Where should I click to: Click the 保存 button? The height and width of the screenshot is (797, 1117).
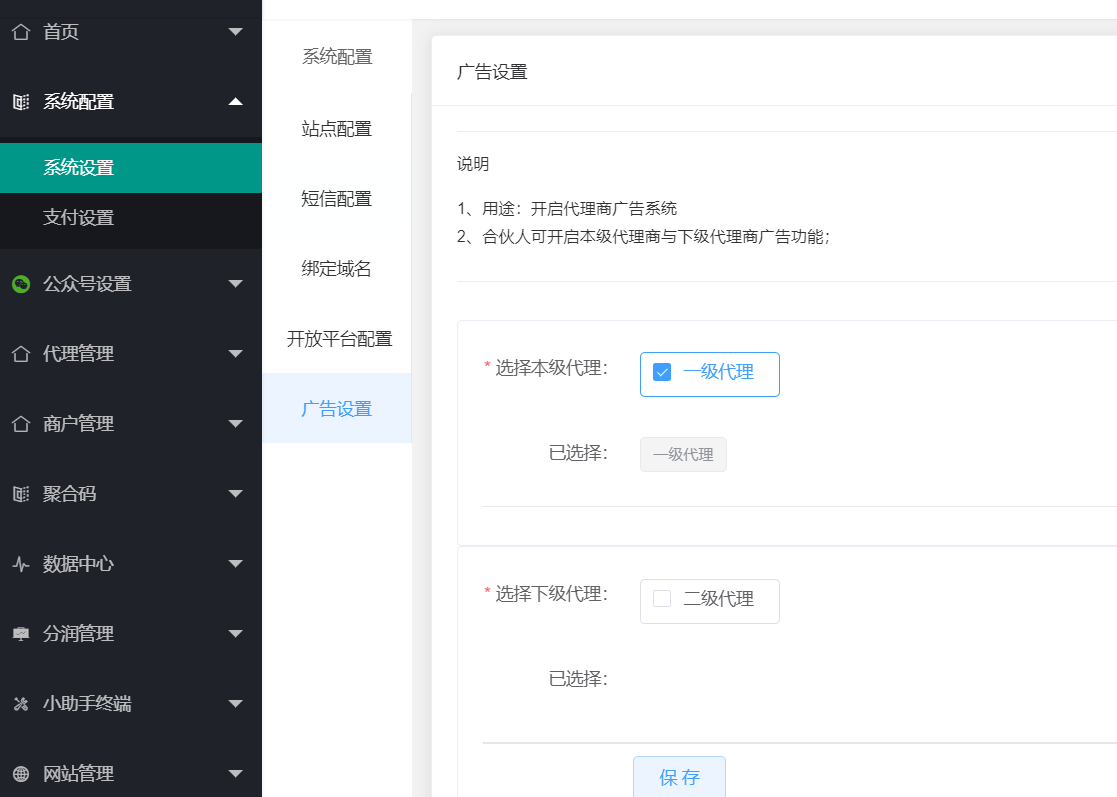[x=679, y=777]
